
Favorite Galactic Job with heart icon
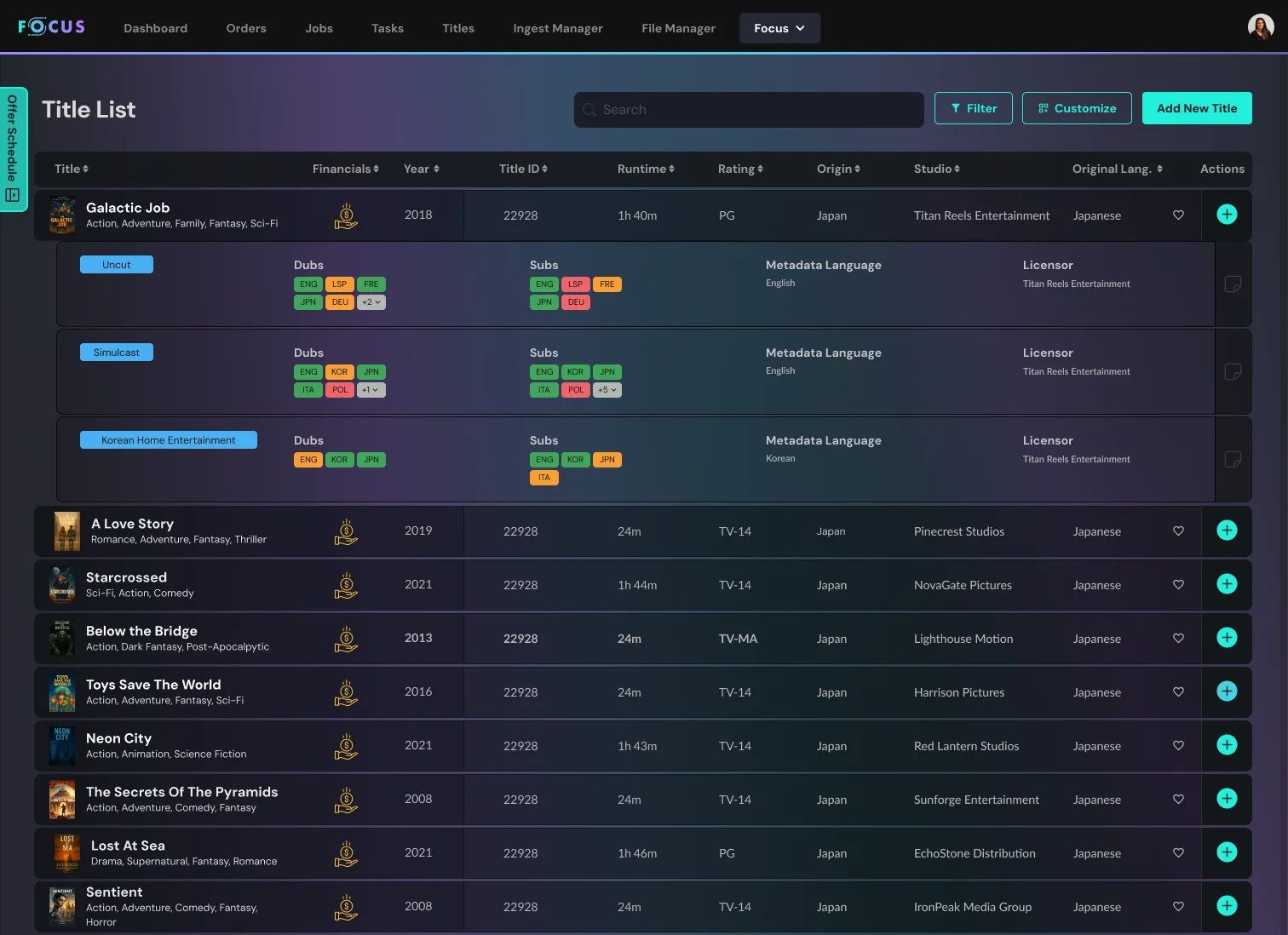point(1178,215)
